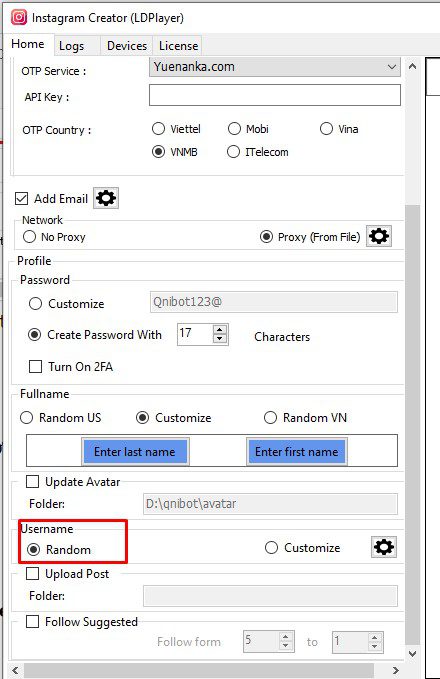This screenshot has width=440, height=679.
Task: Click the horizontal scrollbar thumb
Action: click(x=199, y=670)
